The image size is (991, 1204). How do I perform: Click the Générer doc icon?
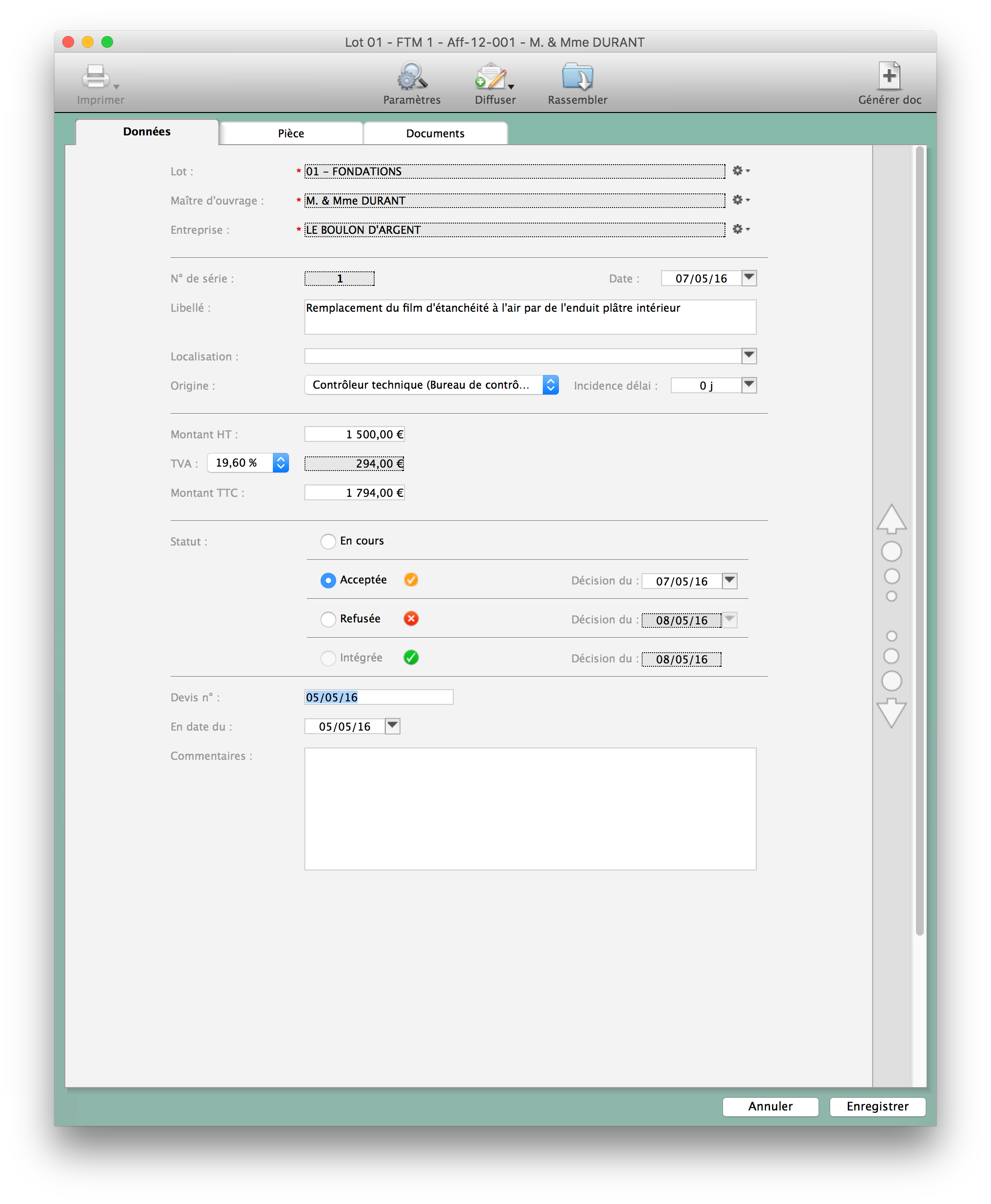[x=889, y=76]
